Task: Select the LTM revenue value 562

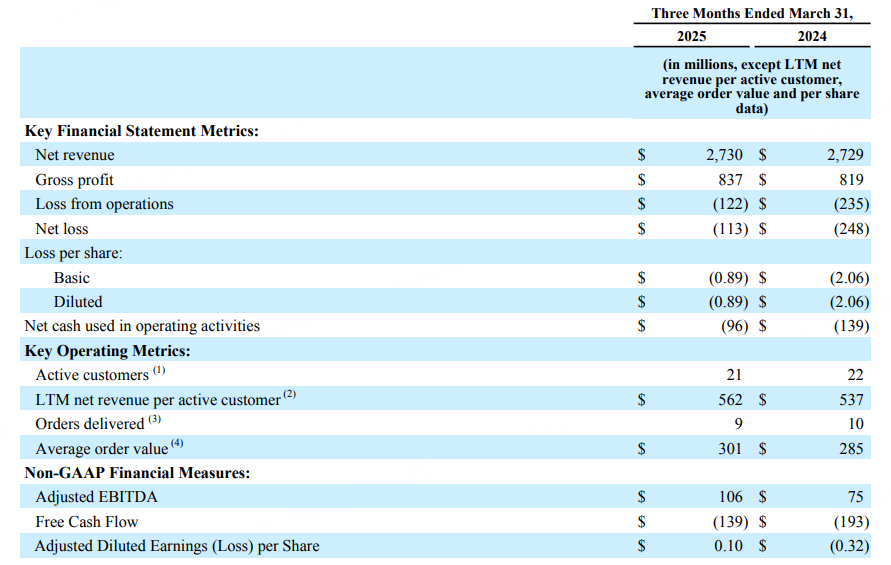Action: click(730, 400)
